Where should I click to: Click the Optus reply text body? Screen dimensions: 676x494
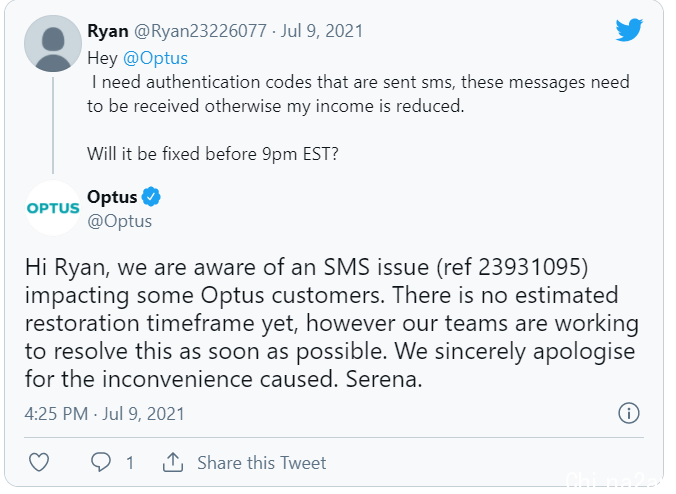pos(332,323)
